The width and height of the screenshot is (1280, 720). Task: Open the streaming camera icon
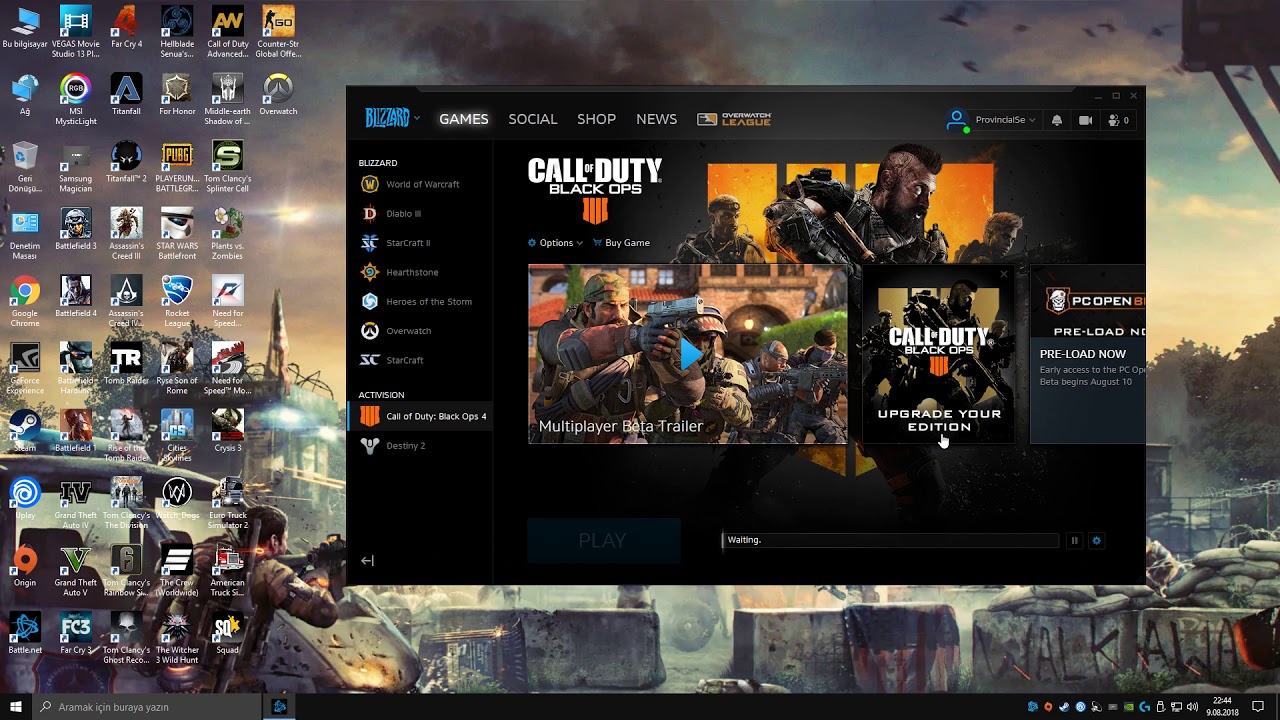[x=1085, y=120]
